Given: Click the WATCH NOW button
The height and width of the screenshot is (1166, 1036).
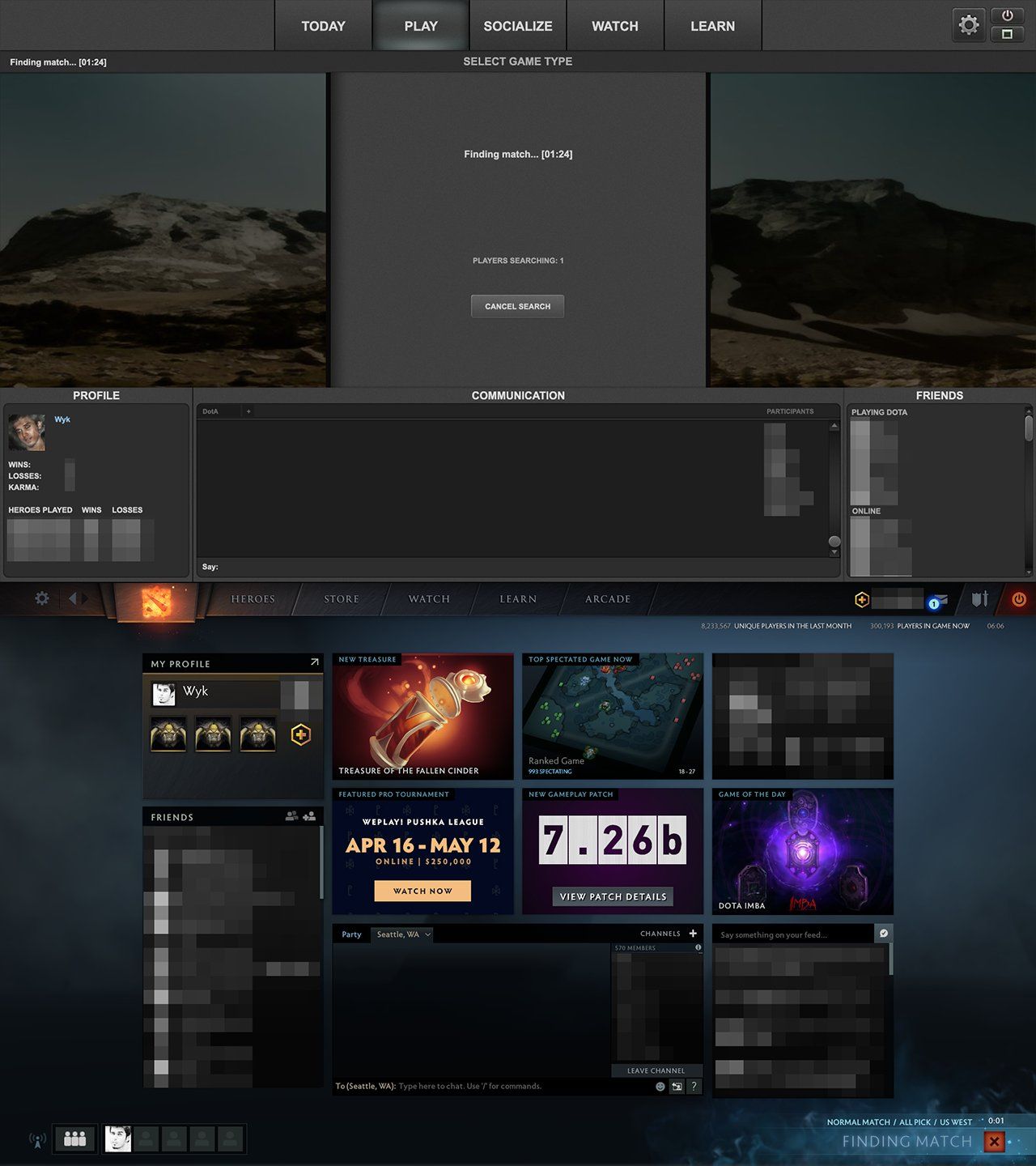Looking at the screenshot, I should click(422, 891).
